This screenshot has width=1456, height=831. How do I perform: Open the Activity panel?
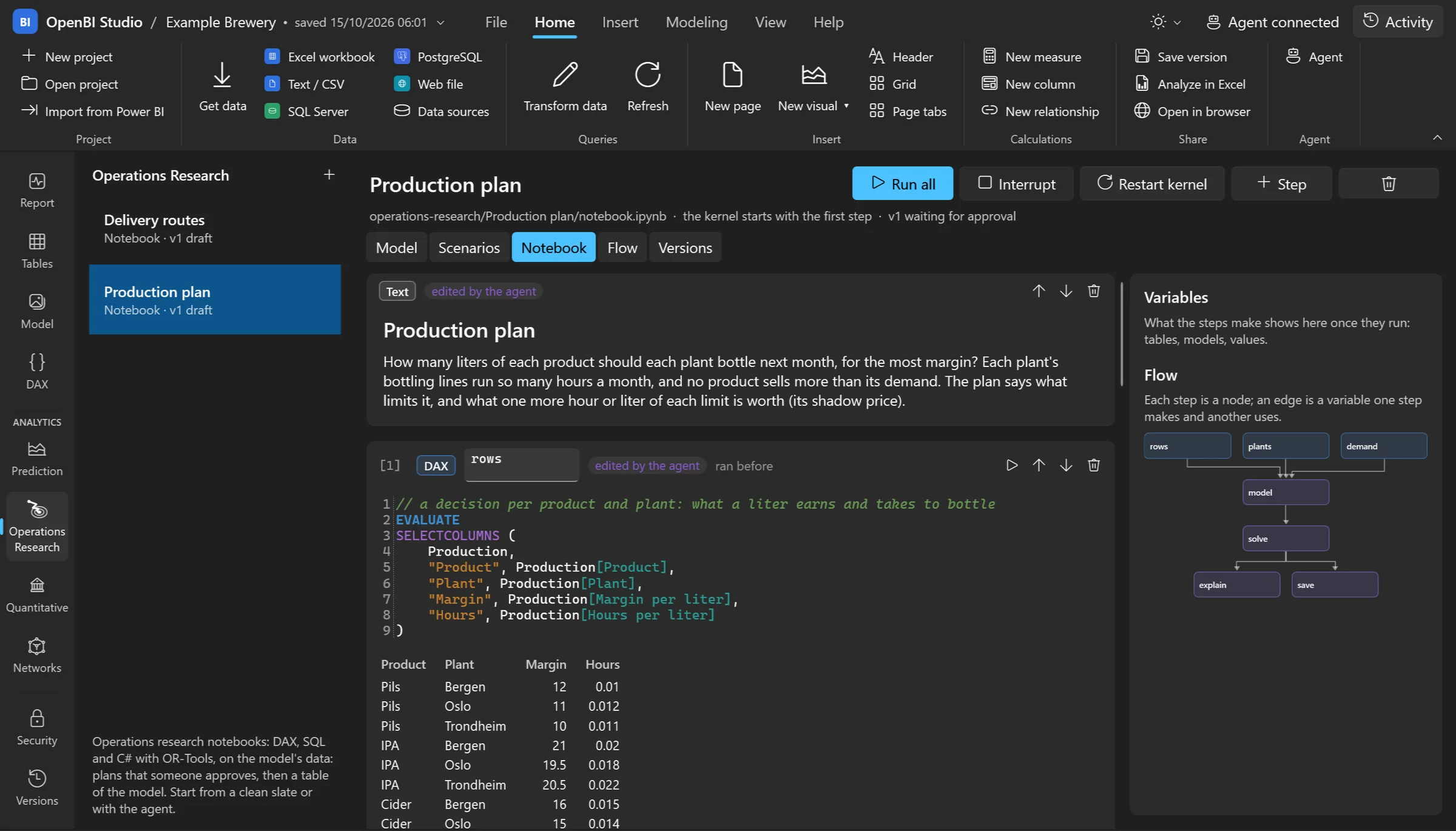pos(1397,22)
